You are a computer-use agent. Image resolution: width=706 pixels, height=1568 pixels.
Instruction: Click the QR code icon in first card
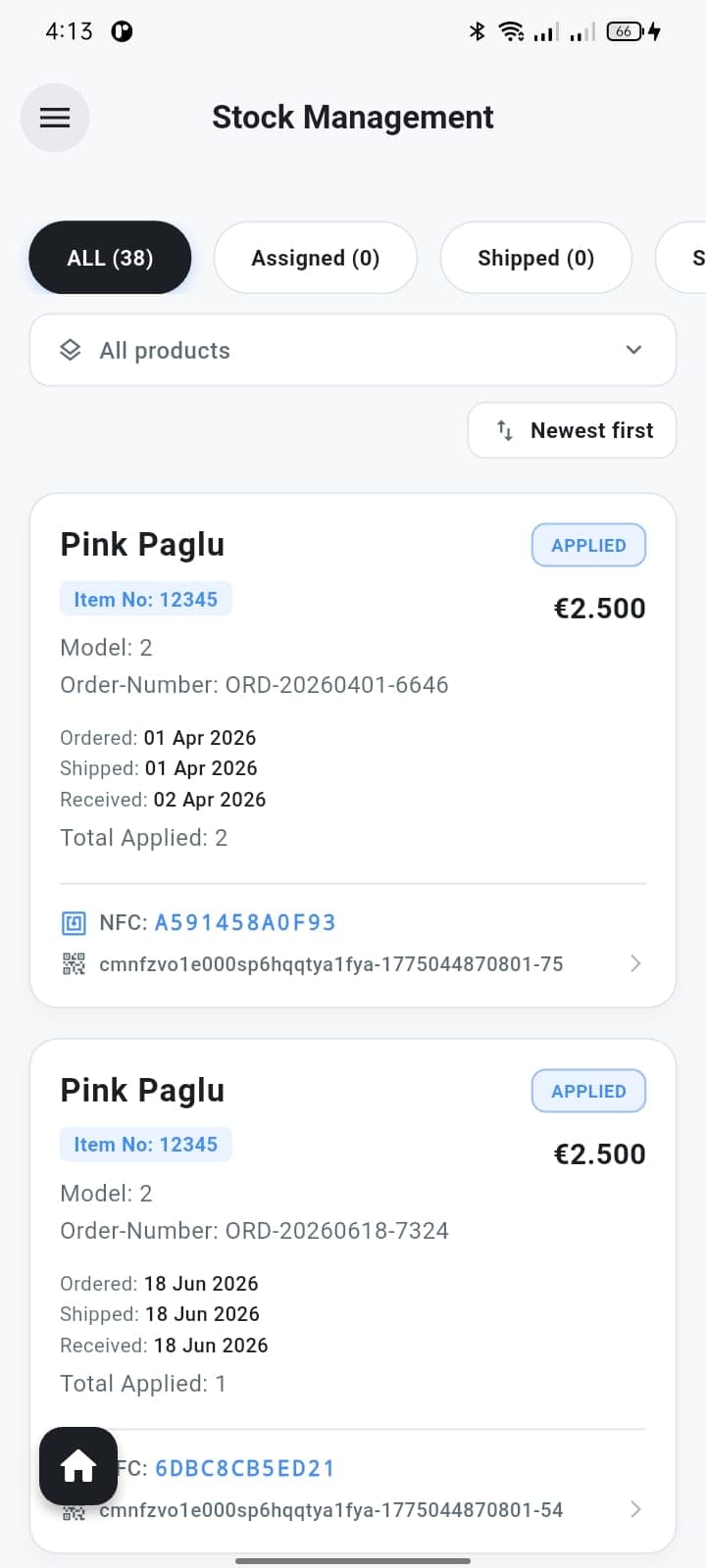pos(74,964)
